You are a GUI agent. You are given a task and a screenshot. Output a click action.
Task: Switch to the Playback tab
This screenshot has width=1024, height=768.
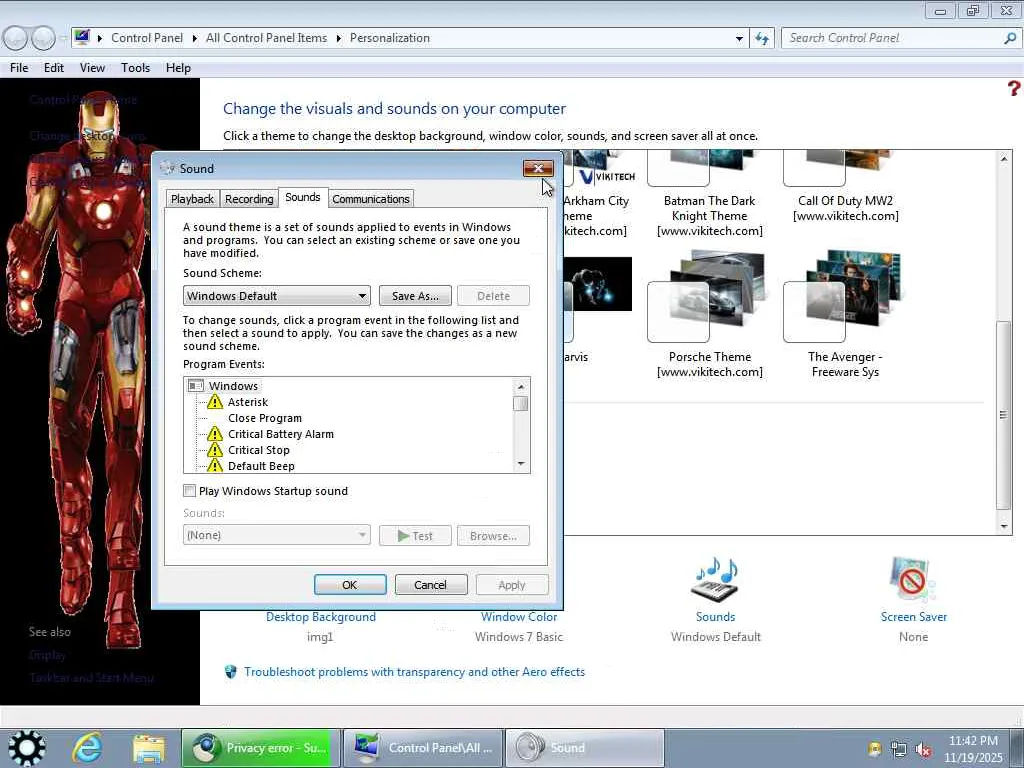[x=192, y=199]
